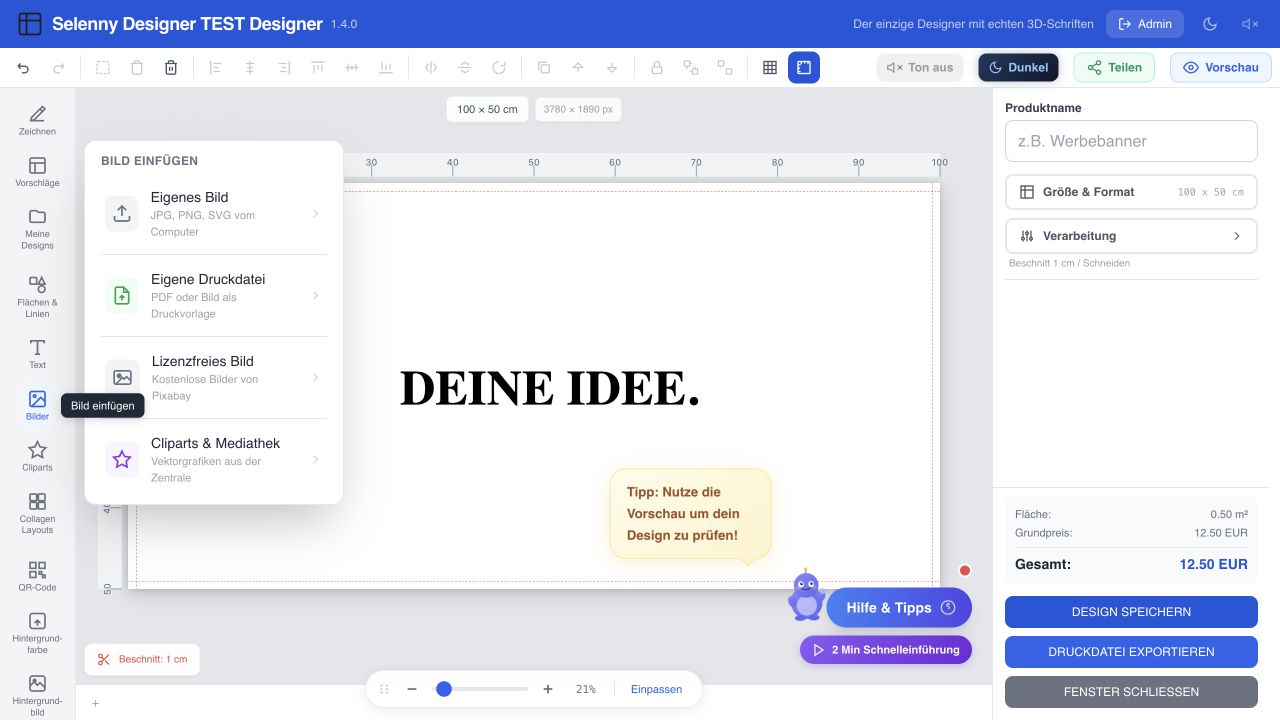Expand the Verarbeitung options
Screen dimensions: 1280x720
pos(1131,236)
